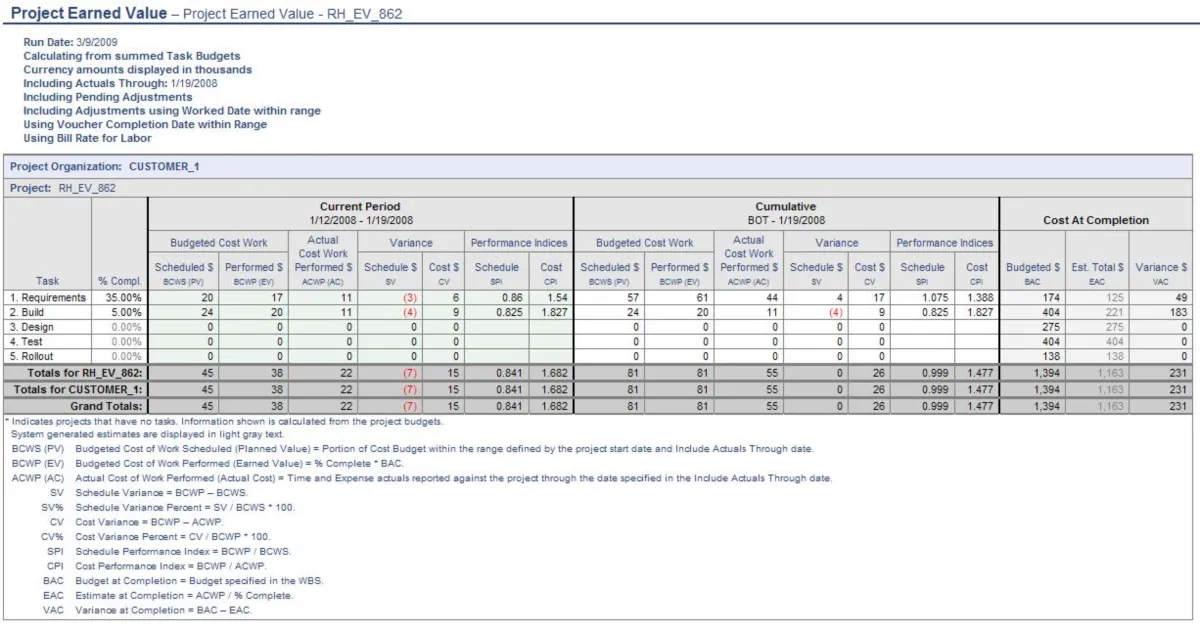Click the % Compl. column header

point(119,281)
